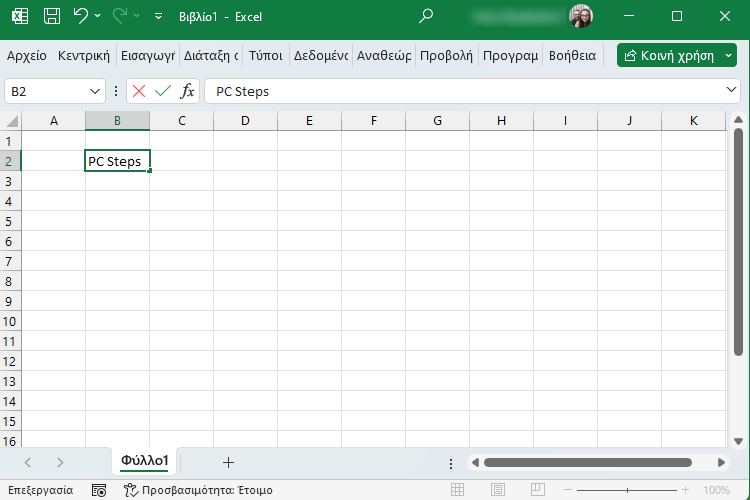Viewport: 750px width, 500px height.
Task: Open Customize Quick Access Toolbar dropdown
Action: 159,17
